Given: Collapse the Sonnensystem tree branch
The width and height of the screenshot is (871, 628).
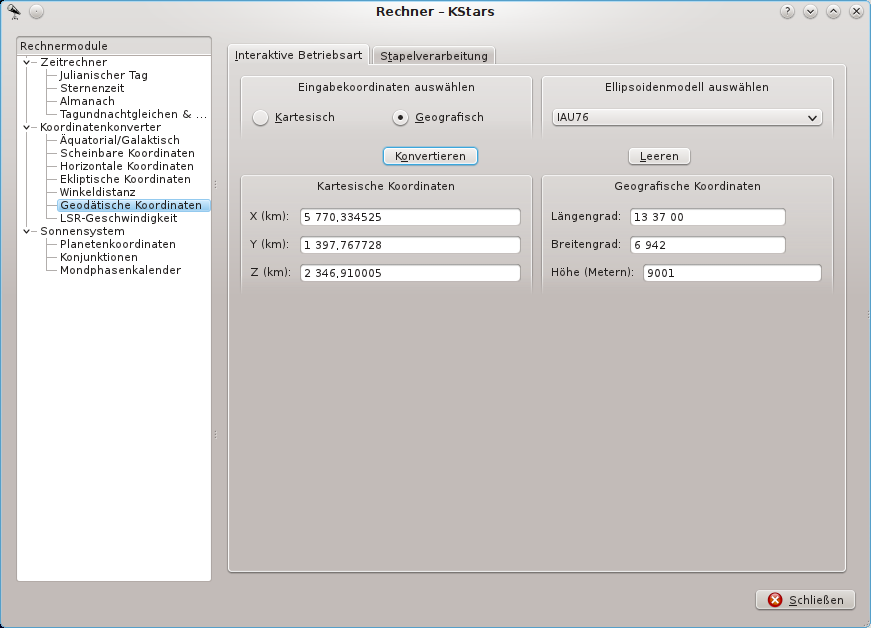Looking at the screenshot, I should pyautogui.click(x=26, y=231).
